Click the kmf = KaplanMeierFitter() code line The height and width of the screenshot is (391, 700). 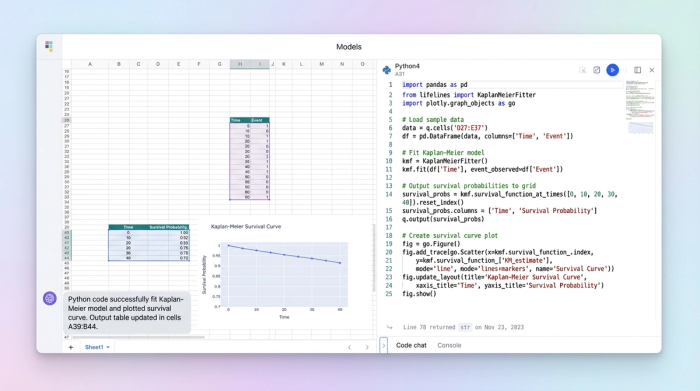pos(445,161)
